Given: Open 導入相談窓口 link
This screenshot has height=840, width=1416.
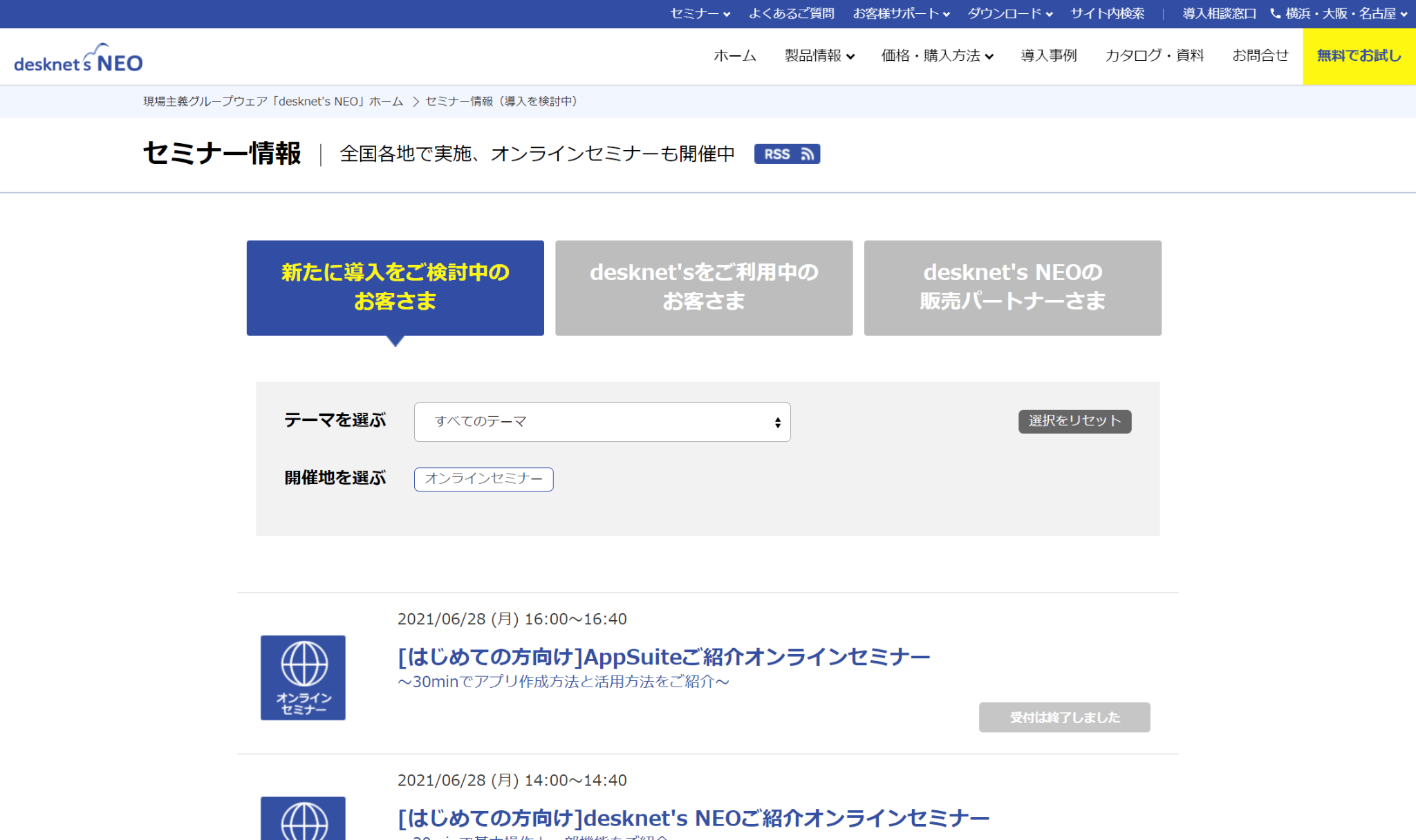Looking at the screenshot, I should [x=1219, y=13].
